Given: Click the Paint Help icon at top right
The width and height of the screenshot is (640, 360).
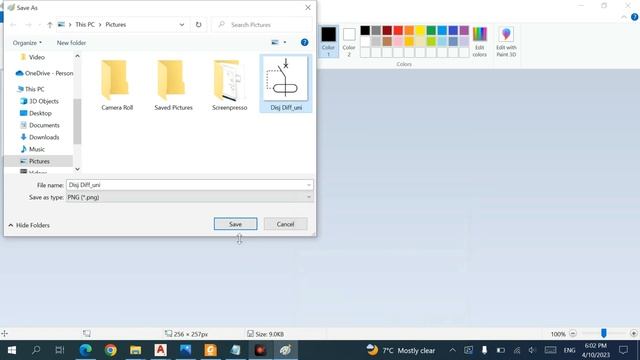Looking at the screenshot, I should pos(635,17).
